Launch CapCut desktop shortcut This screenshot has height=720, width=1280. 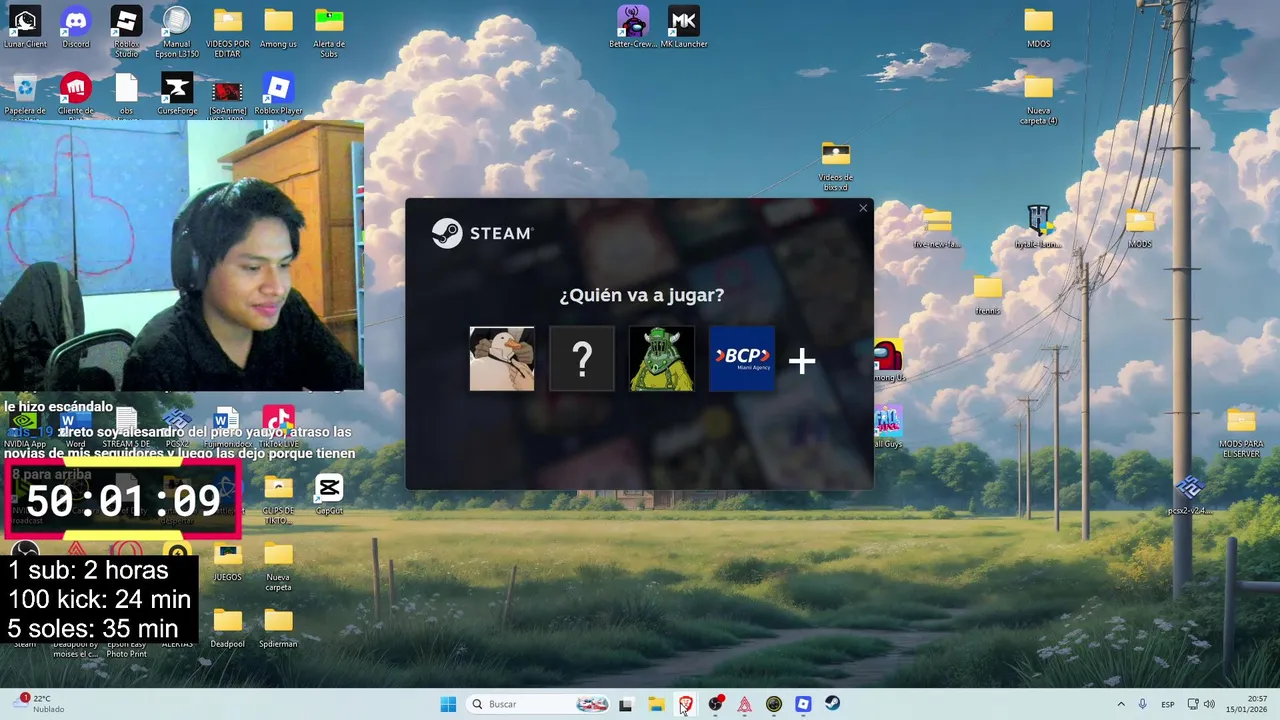tap(329, 494)
